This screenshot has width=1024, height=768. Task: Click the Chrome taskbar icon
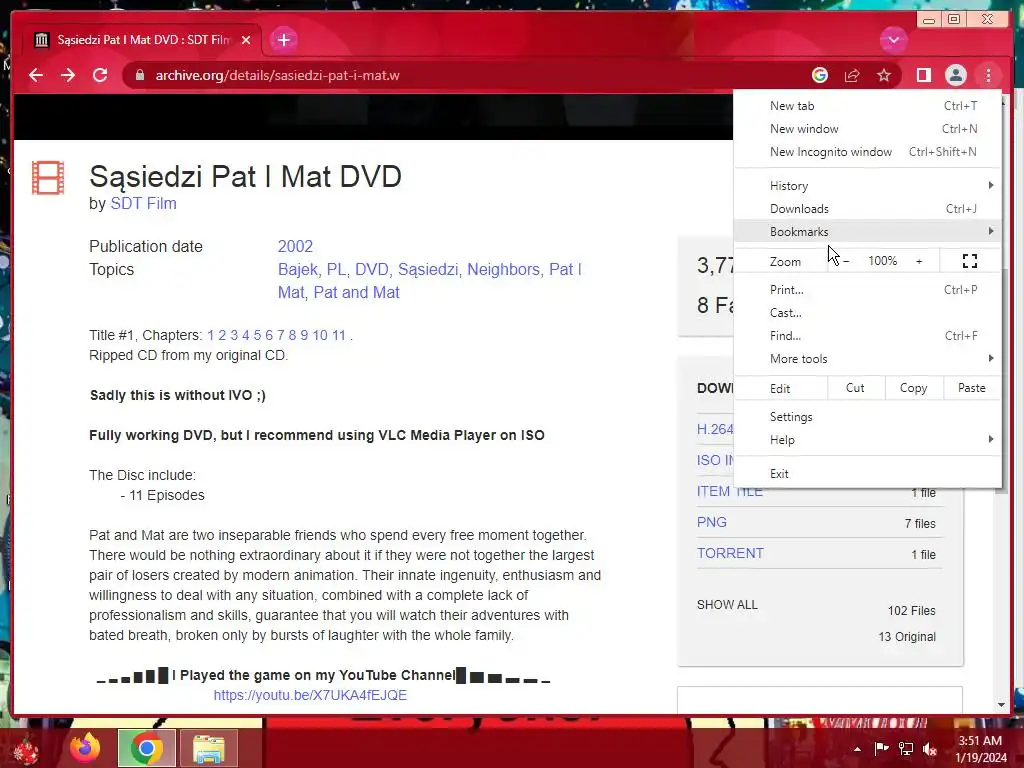tap(146, 748)
